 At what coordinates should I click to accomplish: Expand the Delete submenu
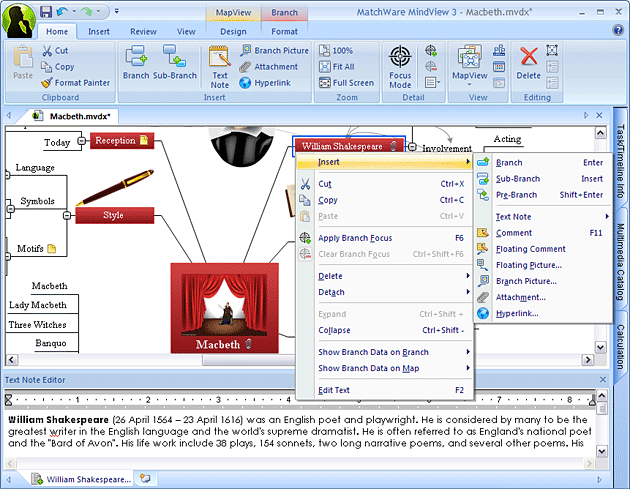385,276
